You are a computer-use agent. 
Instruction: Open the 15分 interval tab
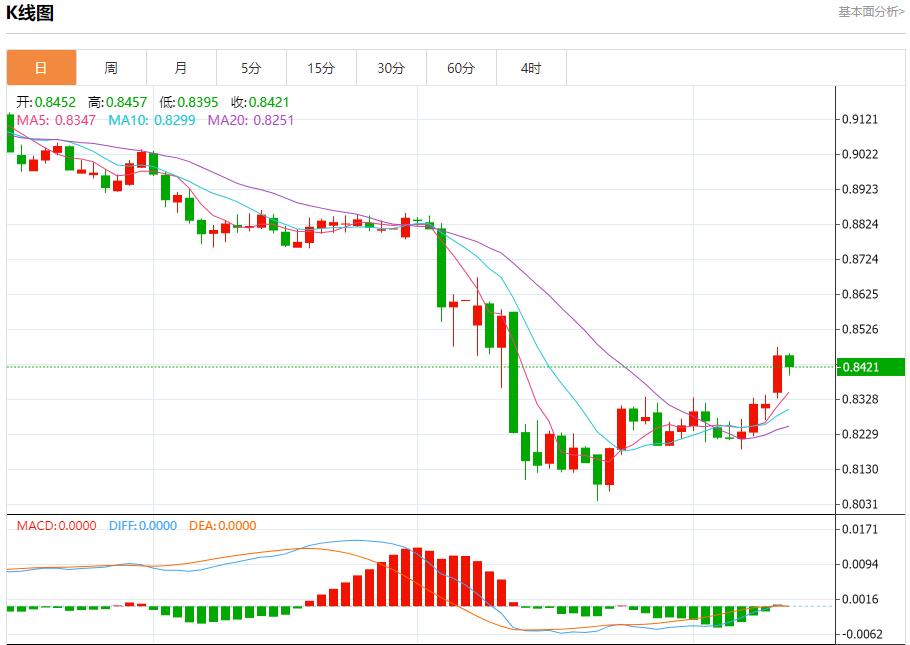pyautogui.click(x=322, y=68)
